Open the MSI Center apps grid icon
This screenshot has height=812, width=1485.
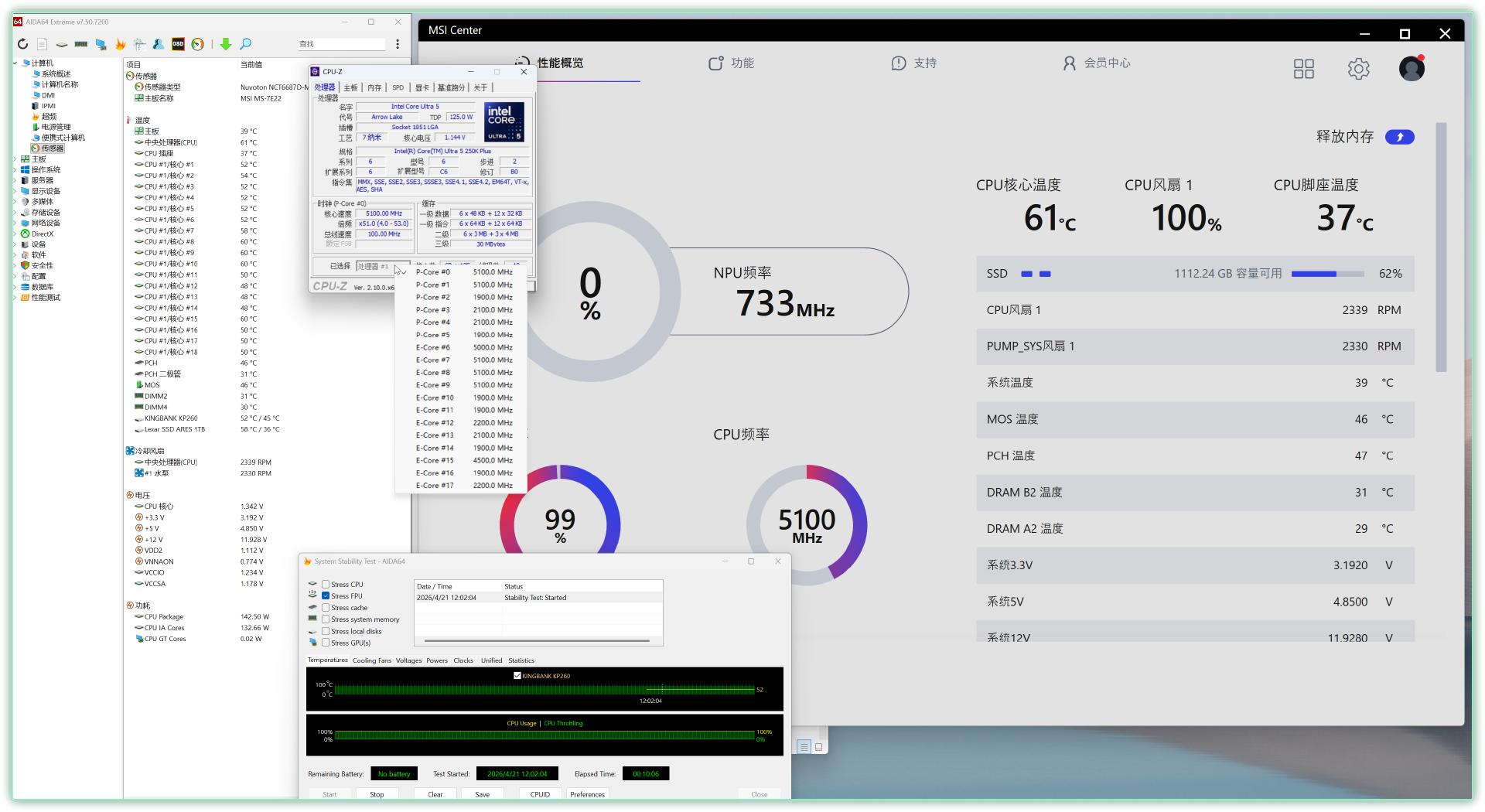point(1304,69)
